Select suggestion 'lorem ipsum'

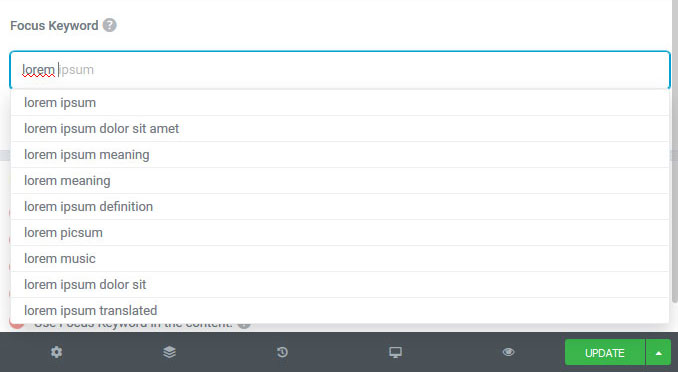[x=340, y=103]
